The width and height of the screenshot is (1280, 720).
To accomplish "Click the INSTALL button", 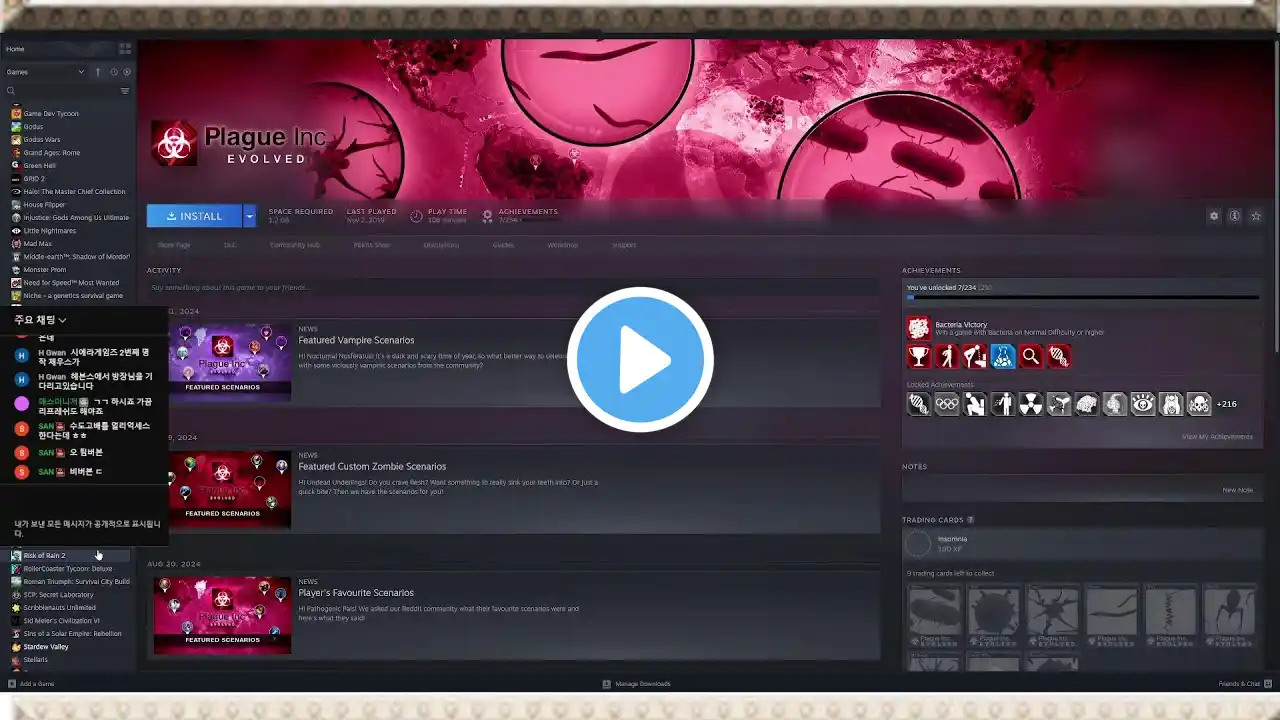I will 194,216.
